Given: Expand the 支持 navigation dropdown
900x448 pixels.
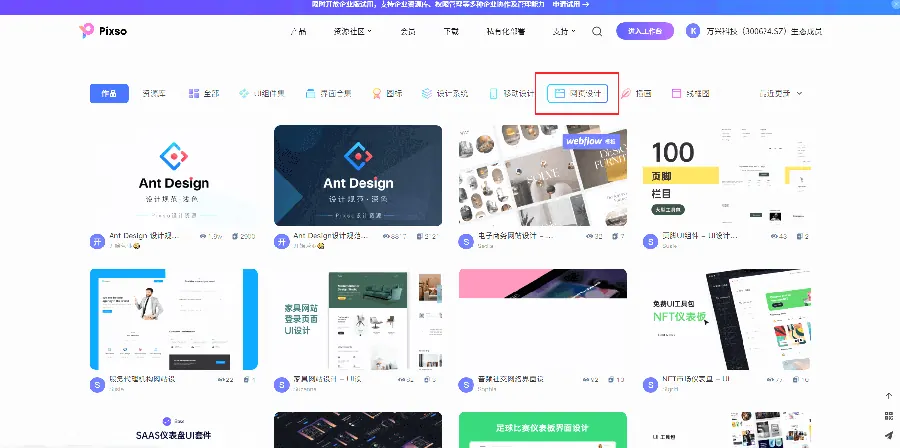Looking at the screenshot, I should point(564,32).
